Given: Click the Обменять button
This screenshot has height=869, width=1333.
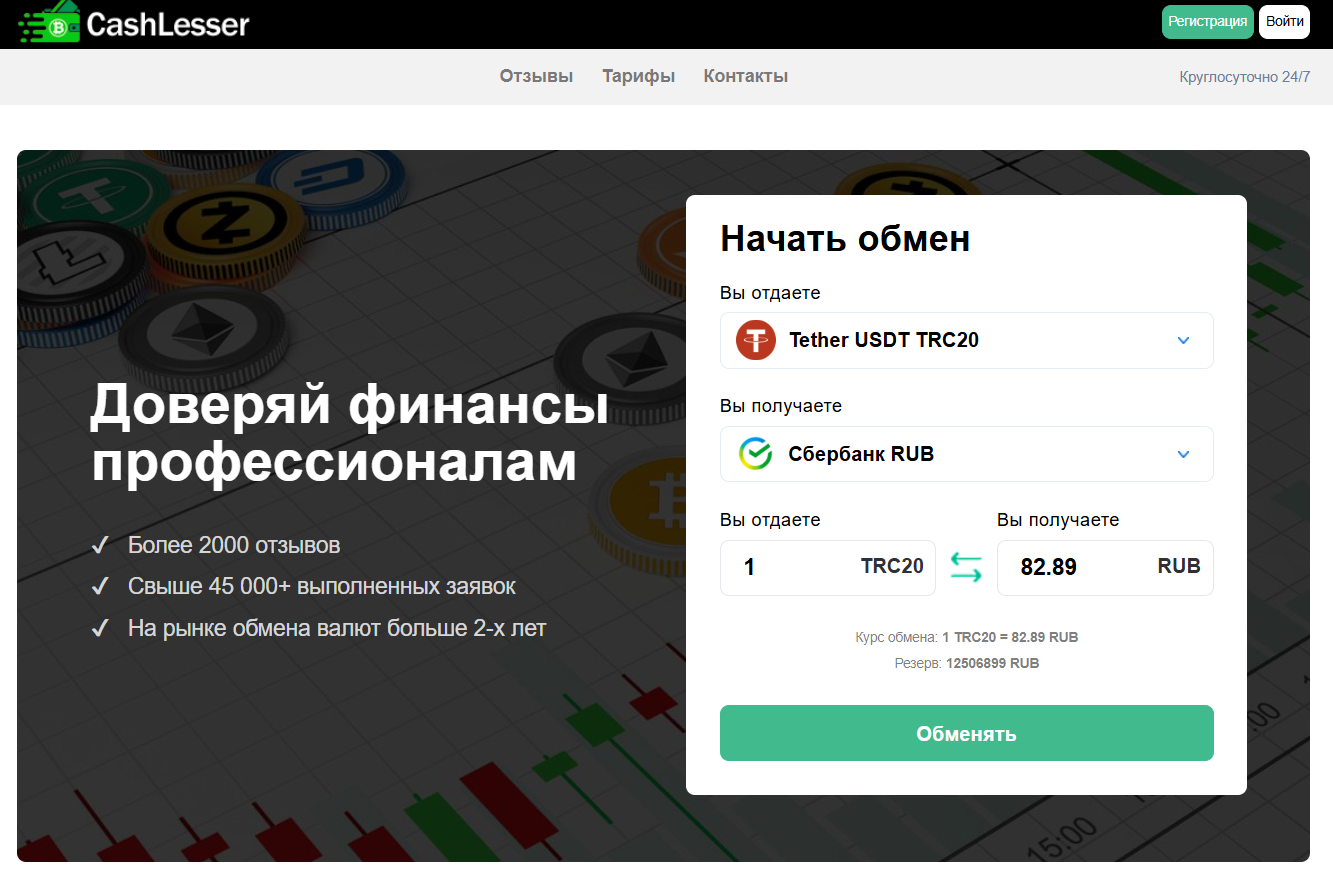Looking at the screenshot, I should (x=966, y=733).
